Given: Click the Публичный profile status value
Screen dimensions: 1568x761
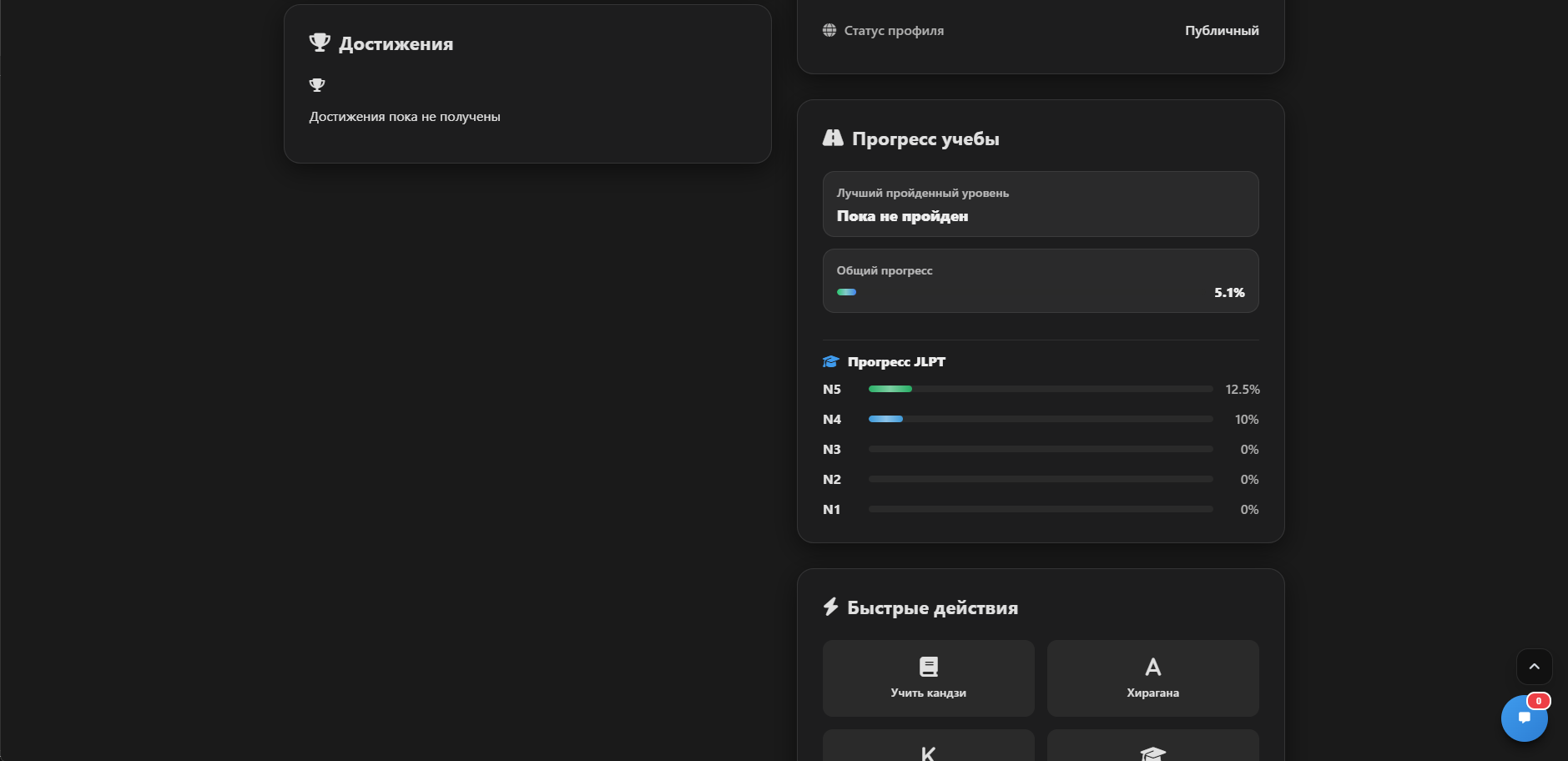Looking at the screenshot, I should 1222,31.
